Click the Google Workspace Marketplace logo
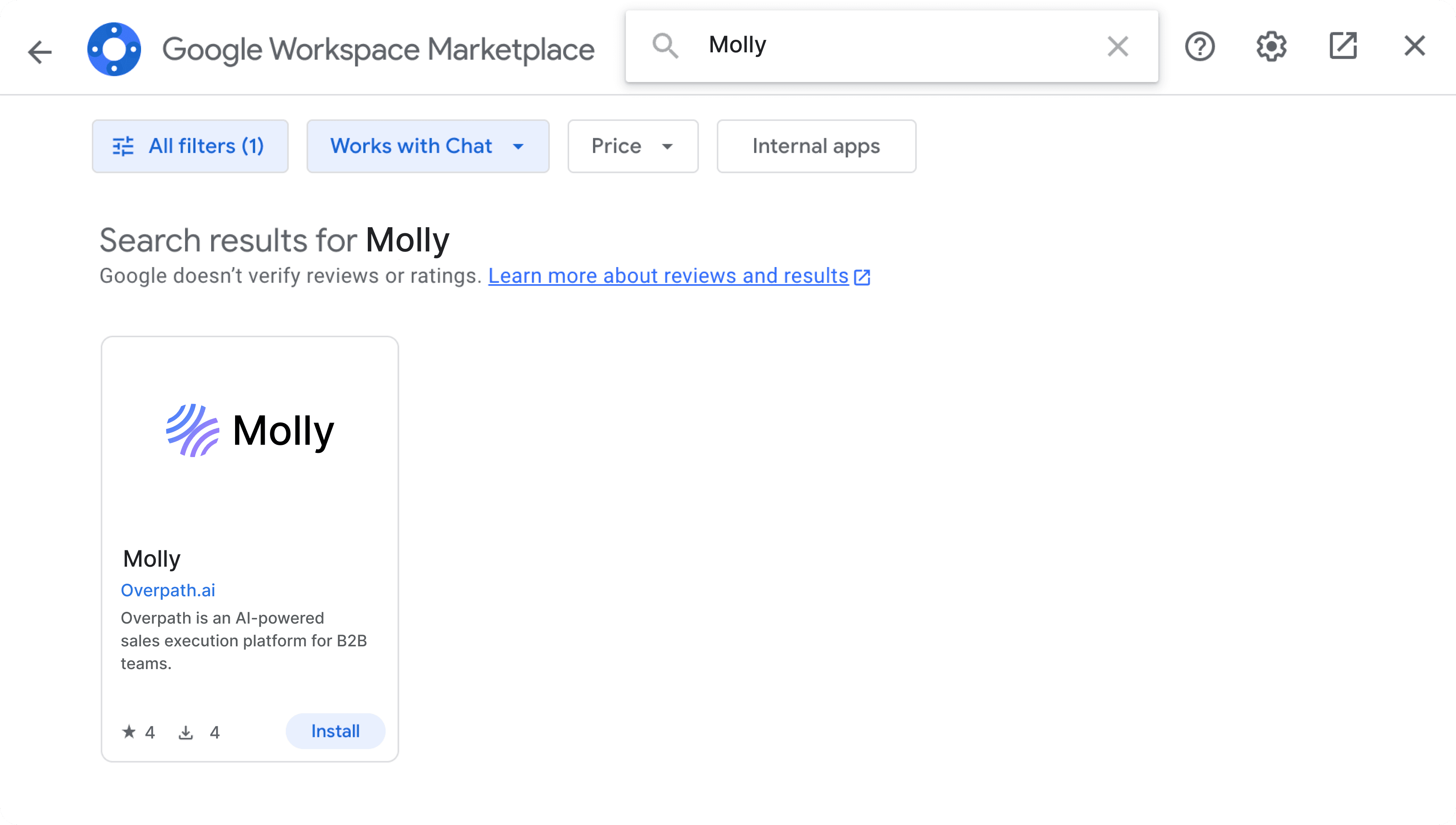Screen dimensions: 1456x825 tap(114, 49)
